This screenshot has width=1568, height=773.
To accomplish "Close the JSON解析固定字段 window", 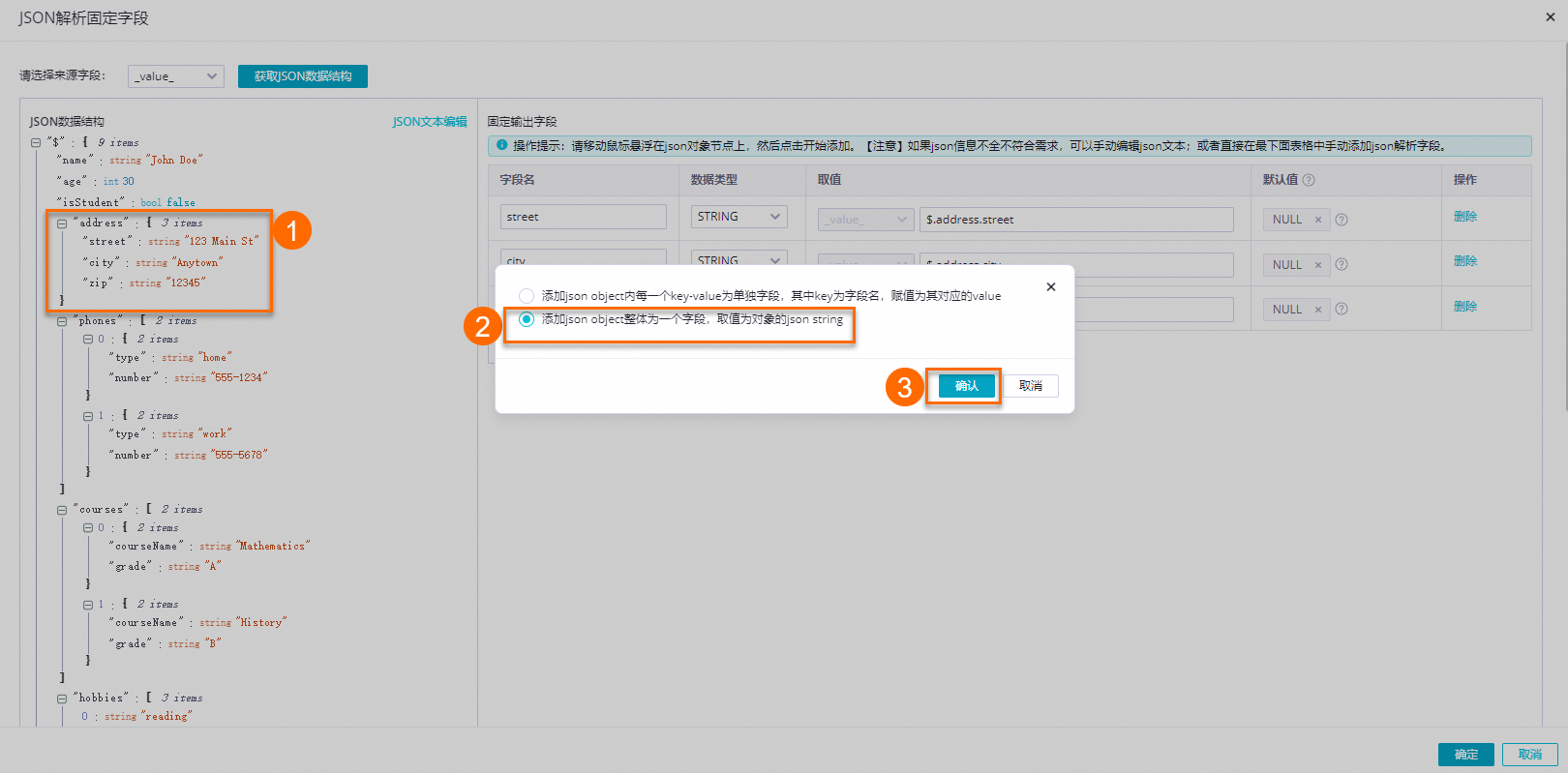I will tap(1550, 16).
